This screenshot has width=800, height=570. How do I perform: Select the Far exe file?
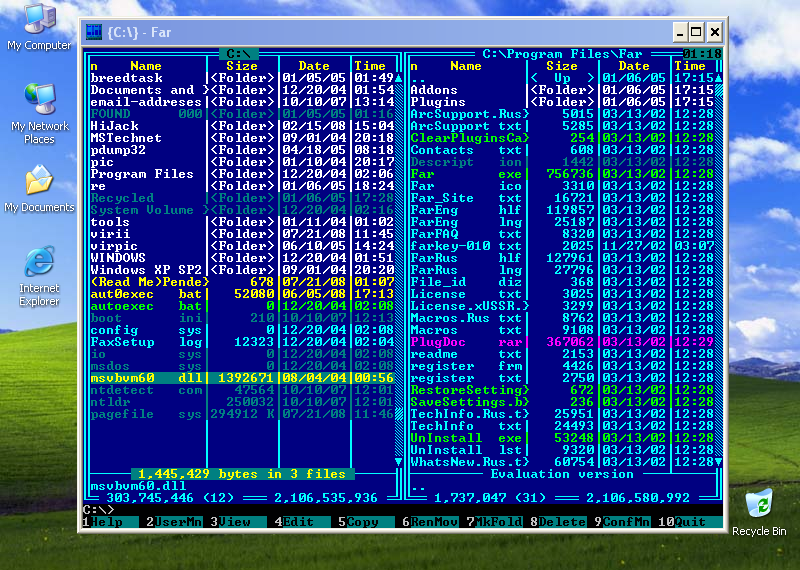(x=562, y=174)
